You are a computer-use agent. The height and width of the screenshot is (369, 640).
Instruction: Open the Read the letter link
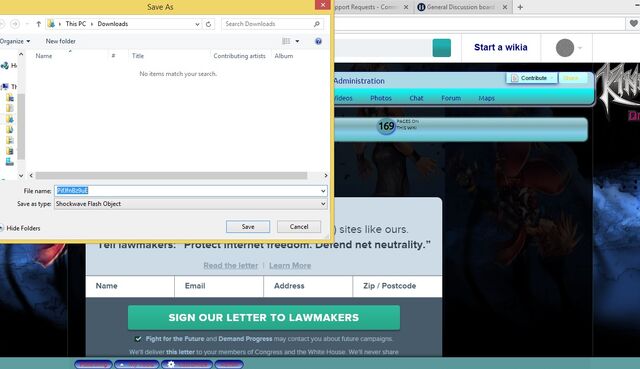[231, 265]
